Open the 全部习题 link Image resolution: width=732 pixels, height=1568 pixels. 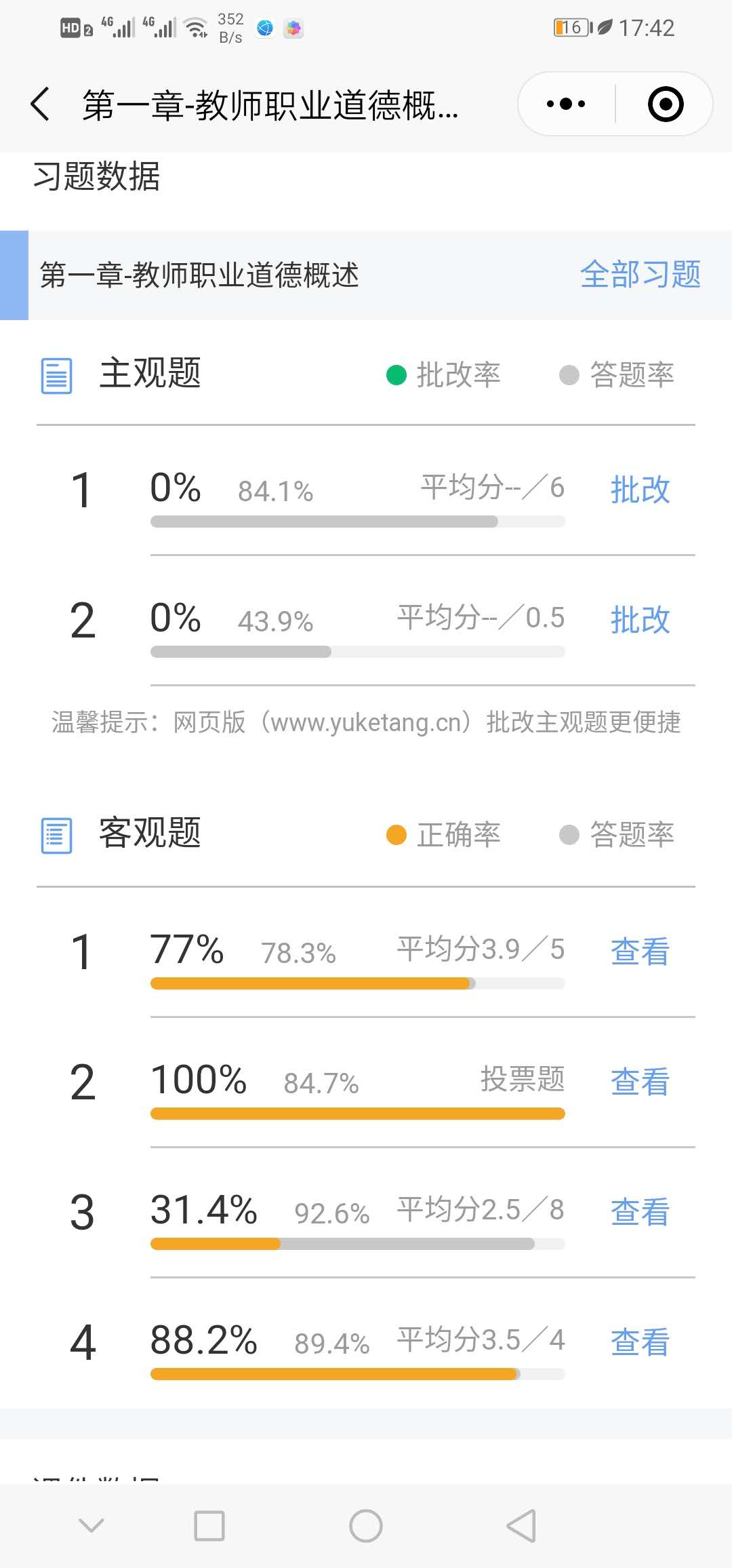coord(640,275)
